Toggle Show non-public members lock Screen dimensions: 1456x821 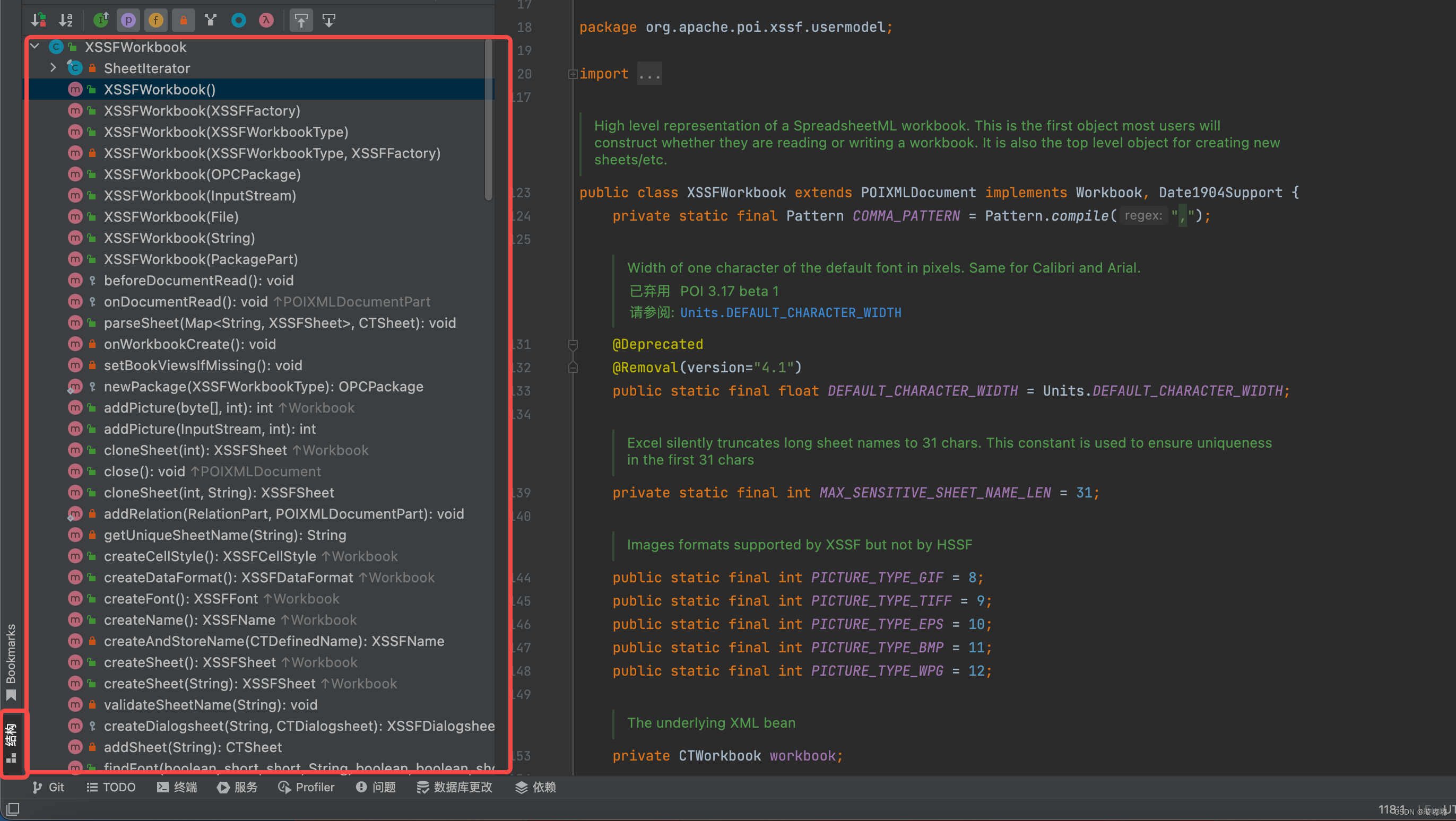coord(183,20)
